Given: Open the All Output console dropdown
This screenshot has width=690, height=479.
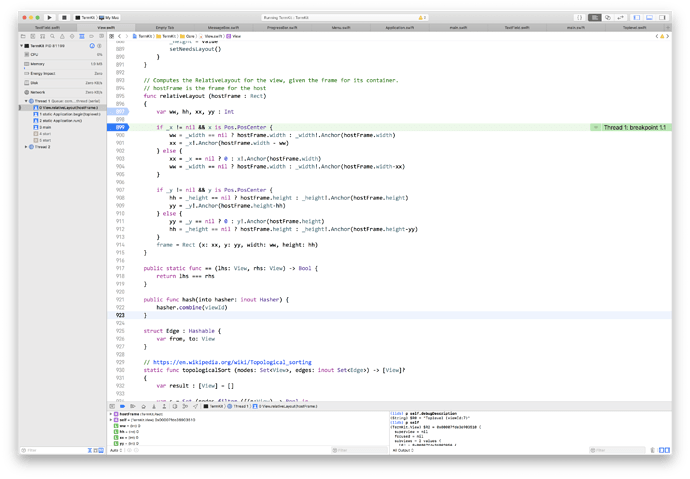Looking at the screenshot, I should coord(403,450).
